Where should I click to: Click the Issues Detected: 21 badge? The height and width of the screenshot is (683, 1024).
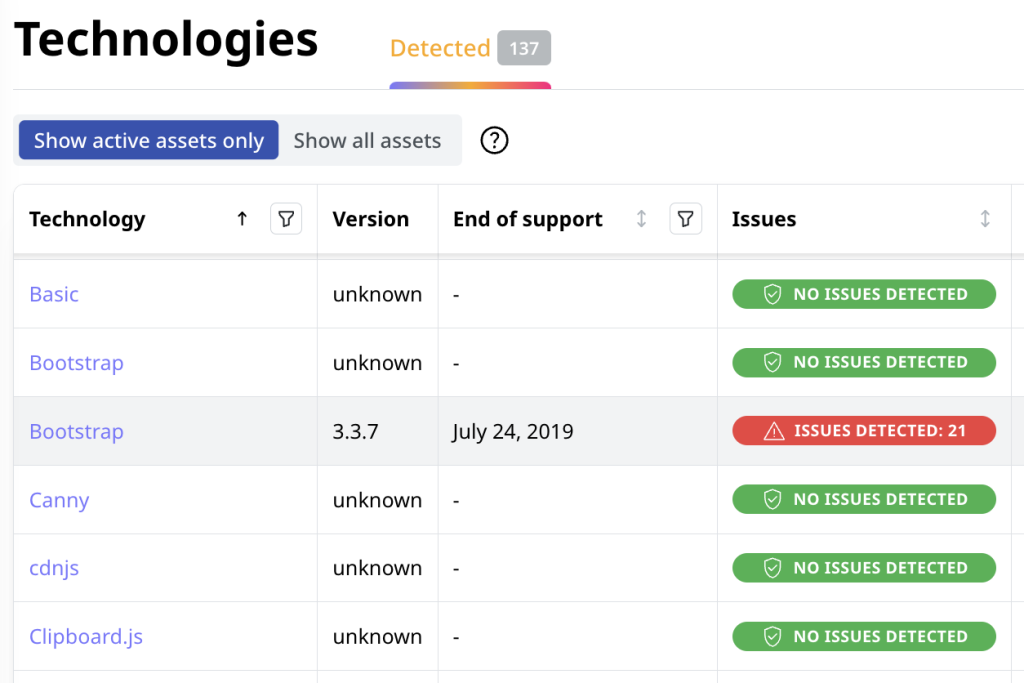click(864, 431)
